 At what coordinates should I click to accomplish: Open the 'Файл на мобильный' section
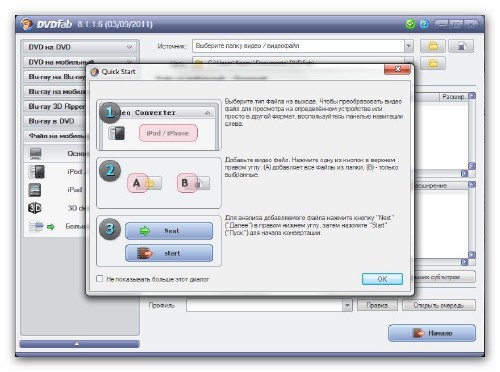tap(55, 136)
